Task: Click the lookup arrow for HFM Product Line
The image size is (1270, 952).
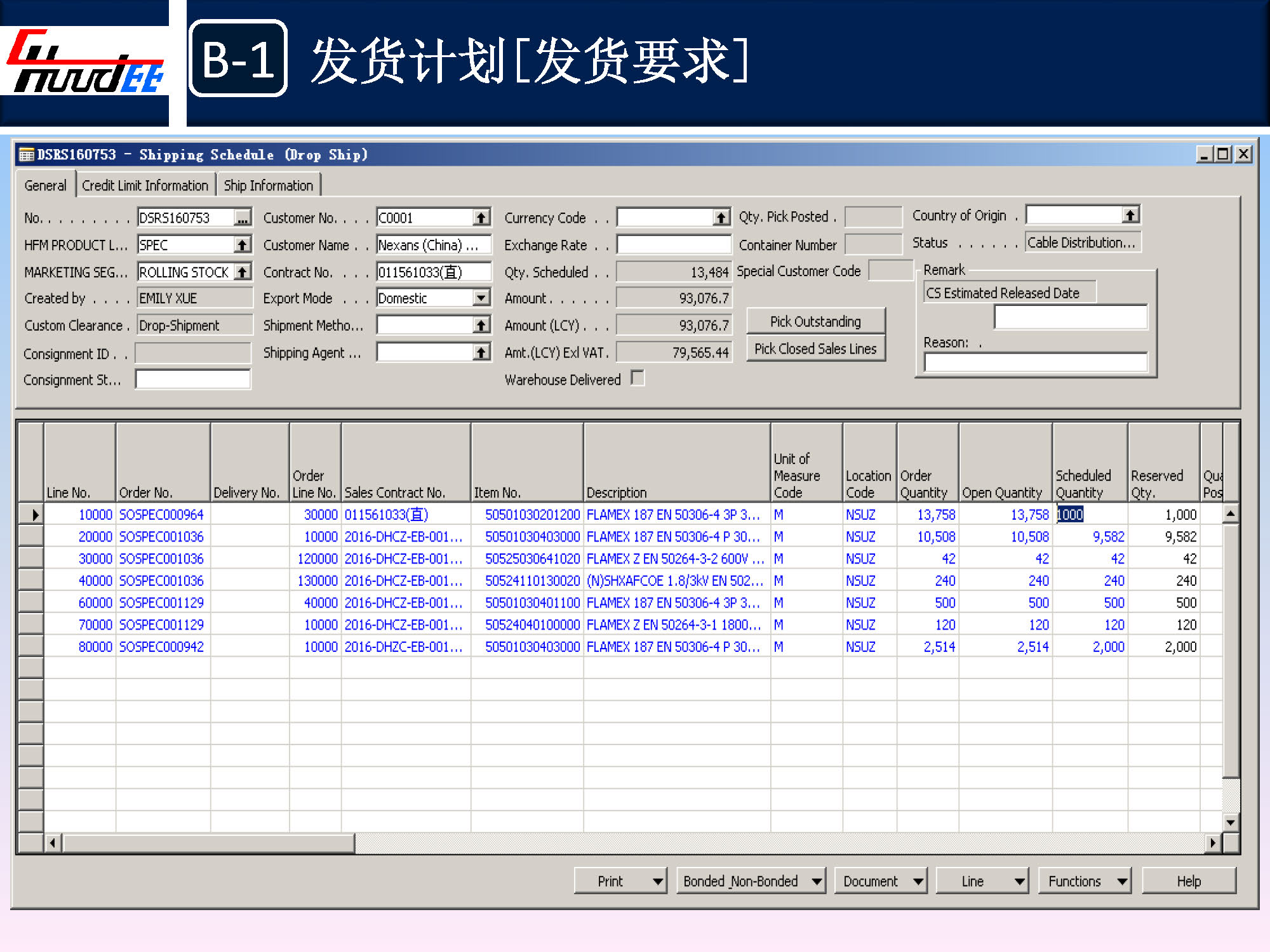Action: coord(242,245)
